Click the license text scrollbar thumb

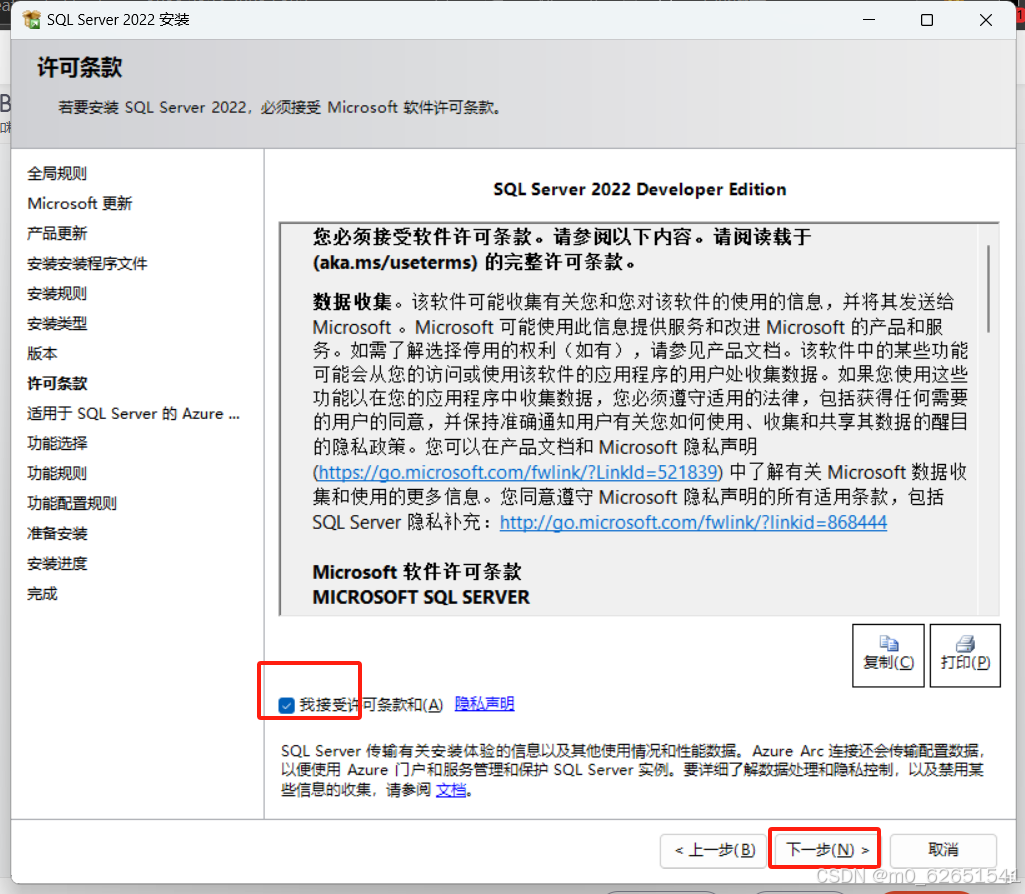[x=988, y=289]
